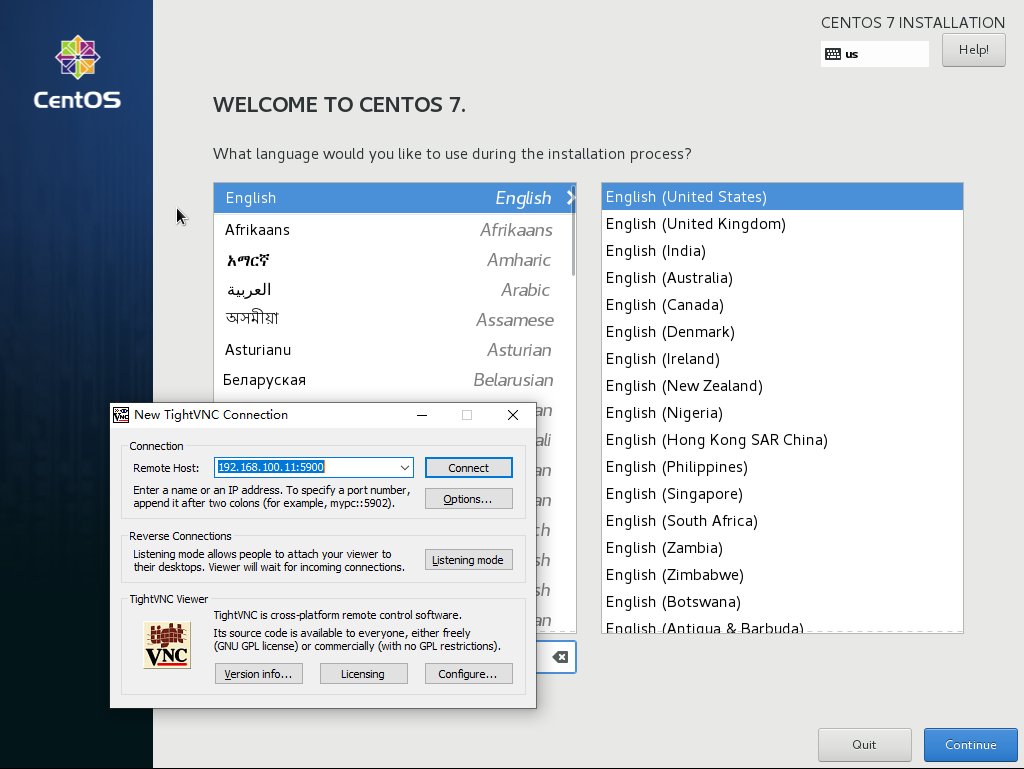Select English (Canada) locale

(x=782, y=305)
